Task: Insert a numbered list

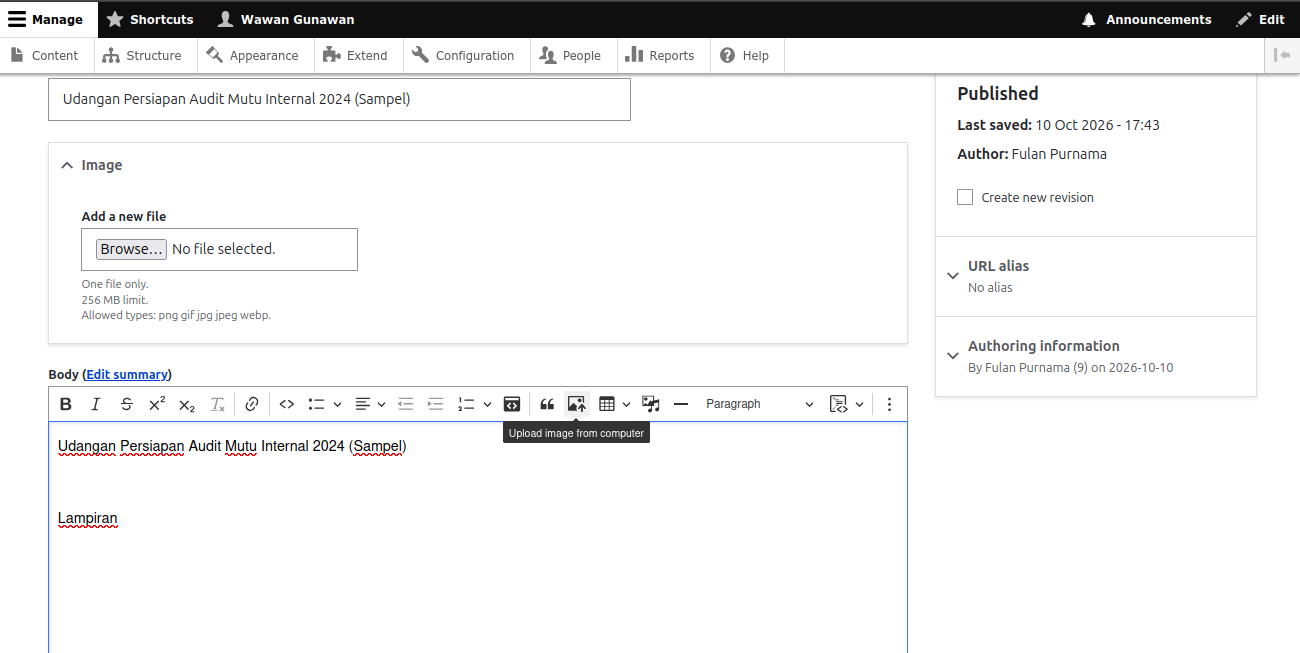Action: pos(467,404)
